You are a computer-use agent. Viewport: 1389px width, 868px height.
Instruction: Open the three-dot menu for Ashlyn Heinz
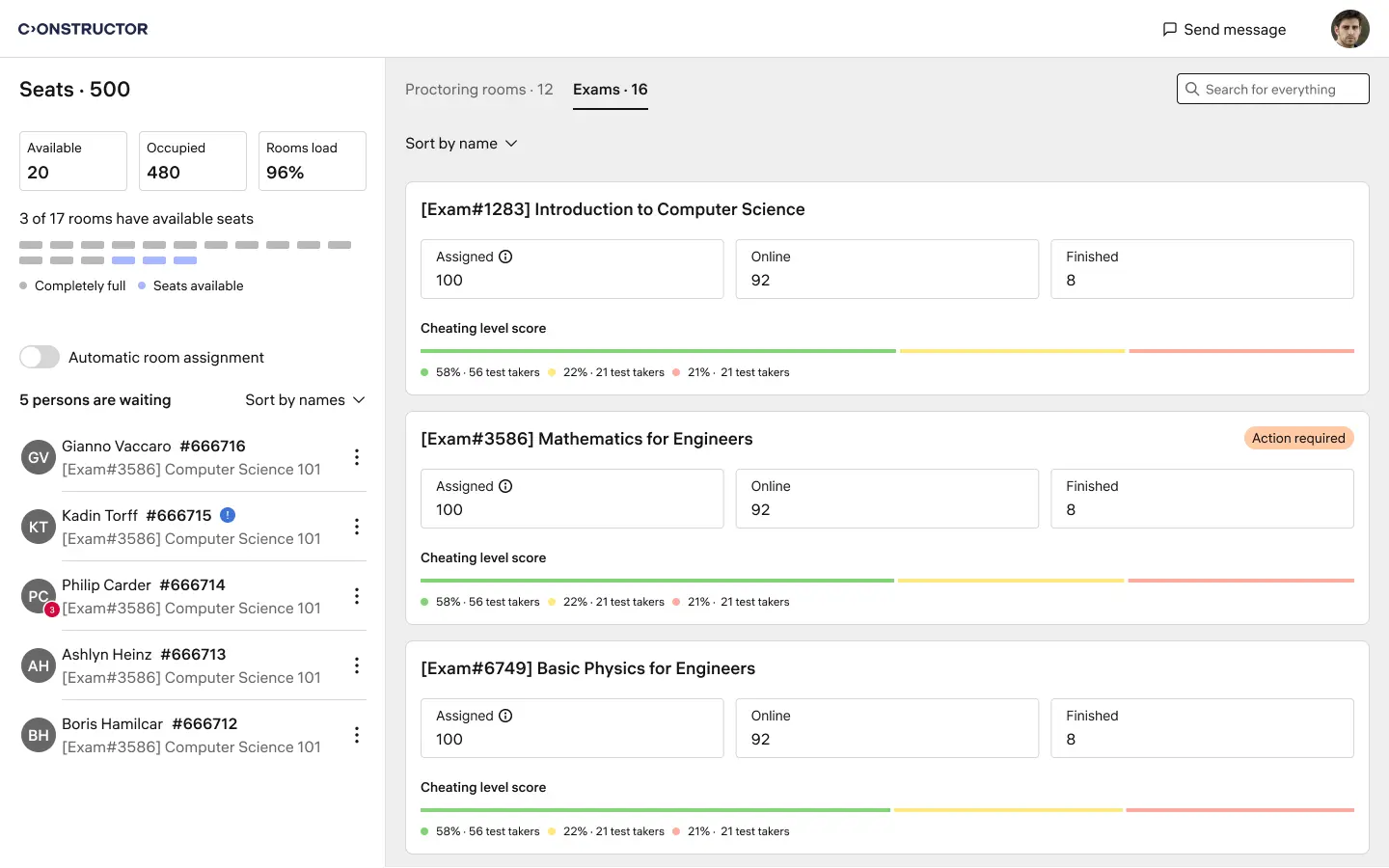point(357,665)
